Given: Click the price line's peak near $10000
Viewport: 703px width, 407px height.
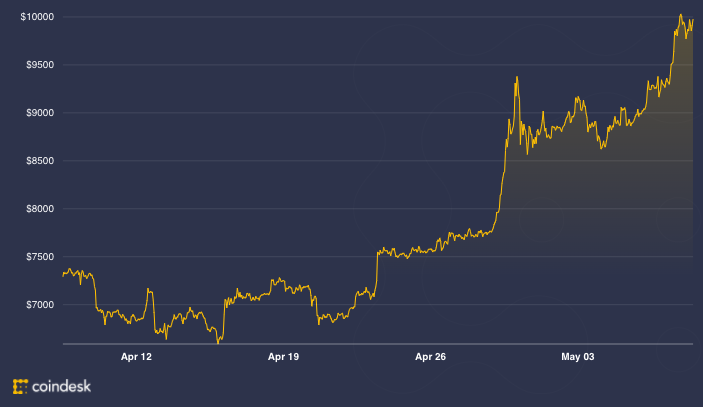Looking at the screenshot, I should coord(680,16).
